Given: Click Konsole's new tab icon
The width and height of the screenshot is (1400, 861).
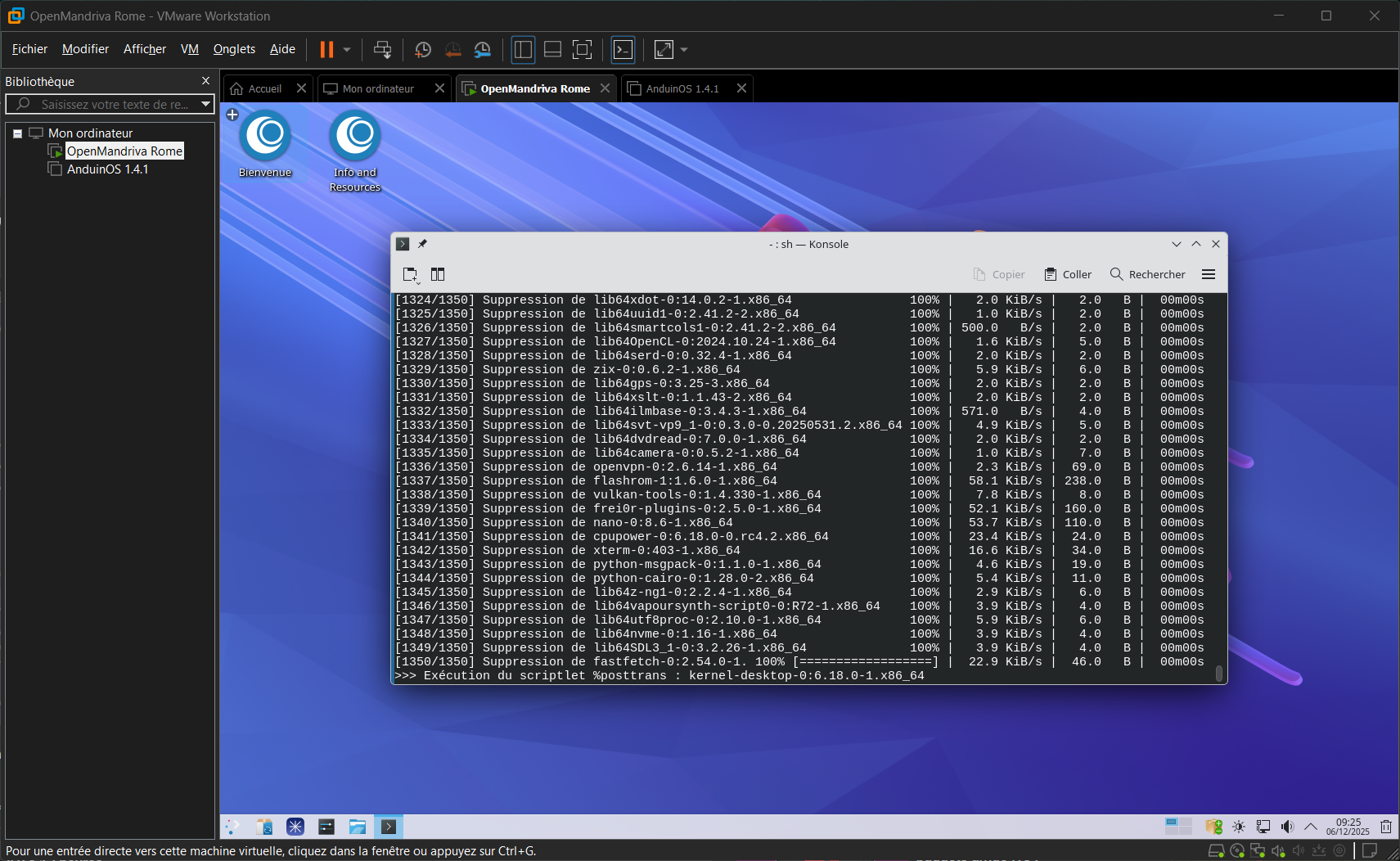Looking at the screenshot, I should click(x=411, y=275).
